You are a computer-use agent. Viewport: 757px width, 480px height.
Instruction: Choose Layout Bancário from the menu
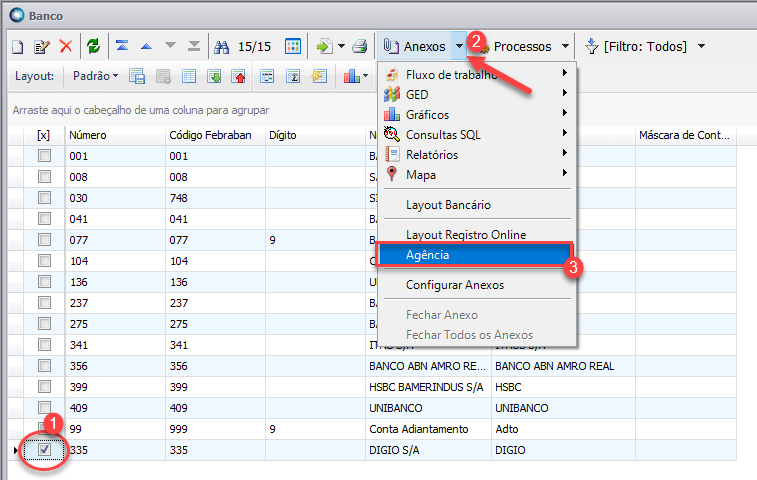[477, 205]
